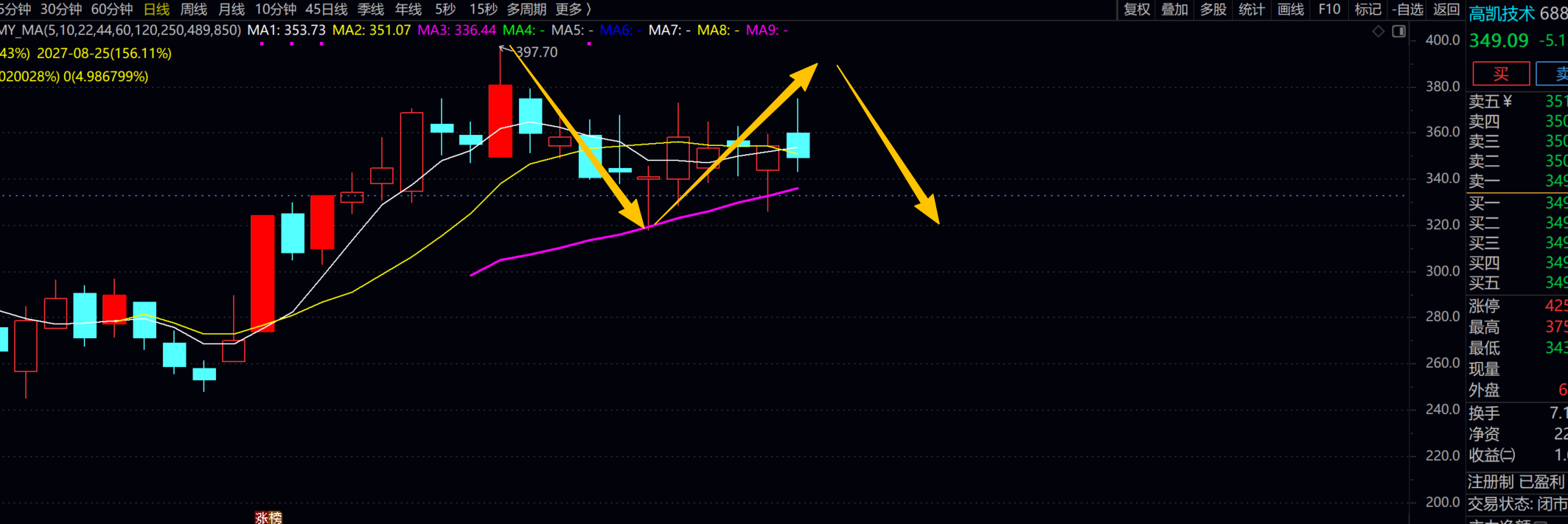Remove stock via -自选 button
1568x524 pixels.
click(x=1407, y=10)
